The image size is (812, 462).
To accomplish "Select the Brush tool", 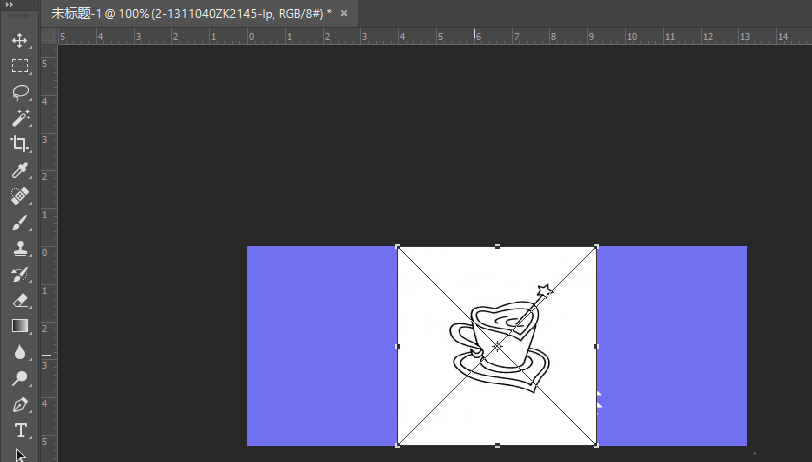I will click(x=20, y=223).
